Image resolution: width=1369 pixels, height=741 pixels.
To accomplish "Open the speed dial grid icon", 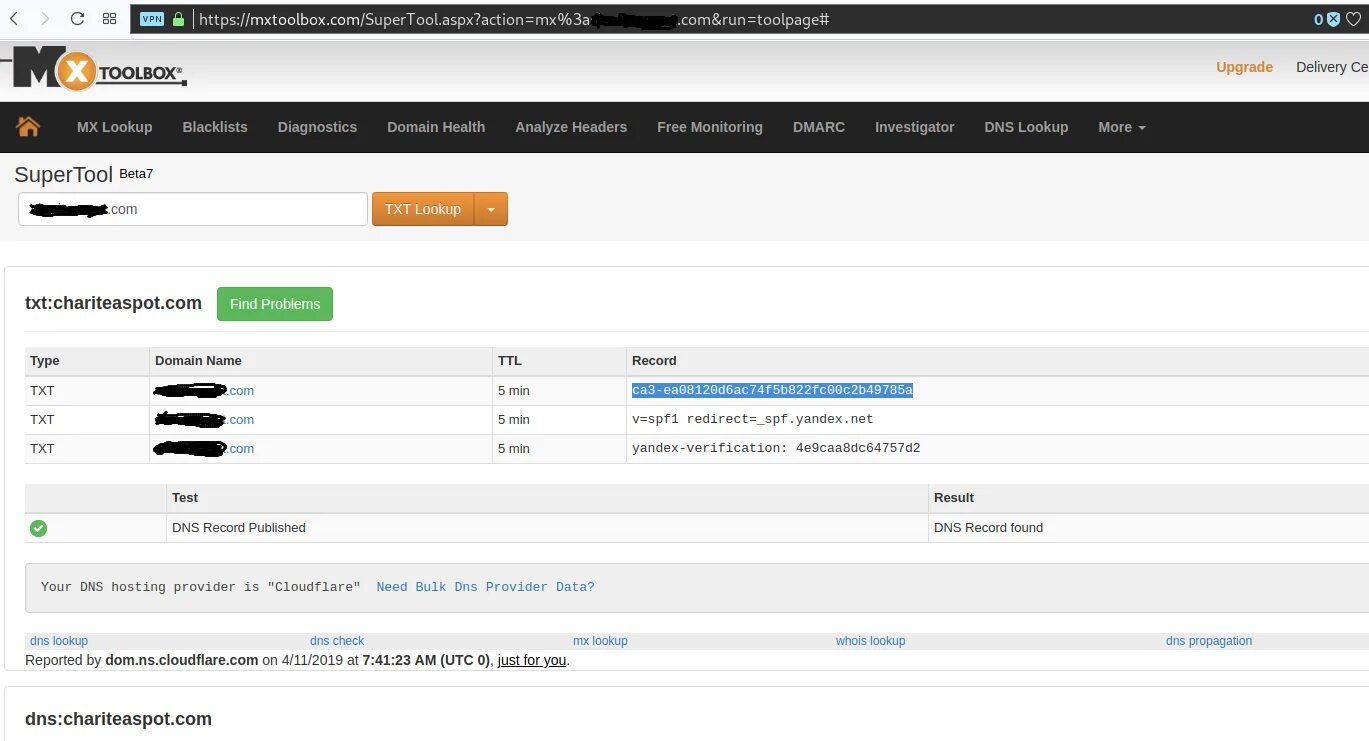I will (x=110, y=18).
